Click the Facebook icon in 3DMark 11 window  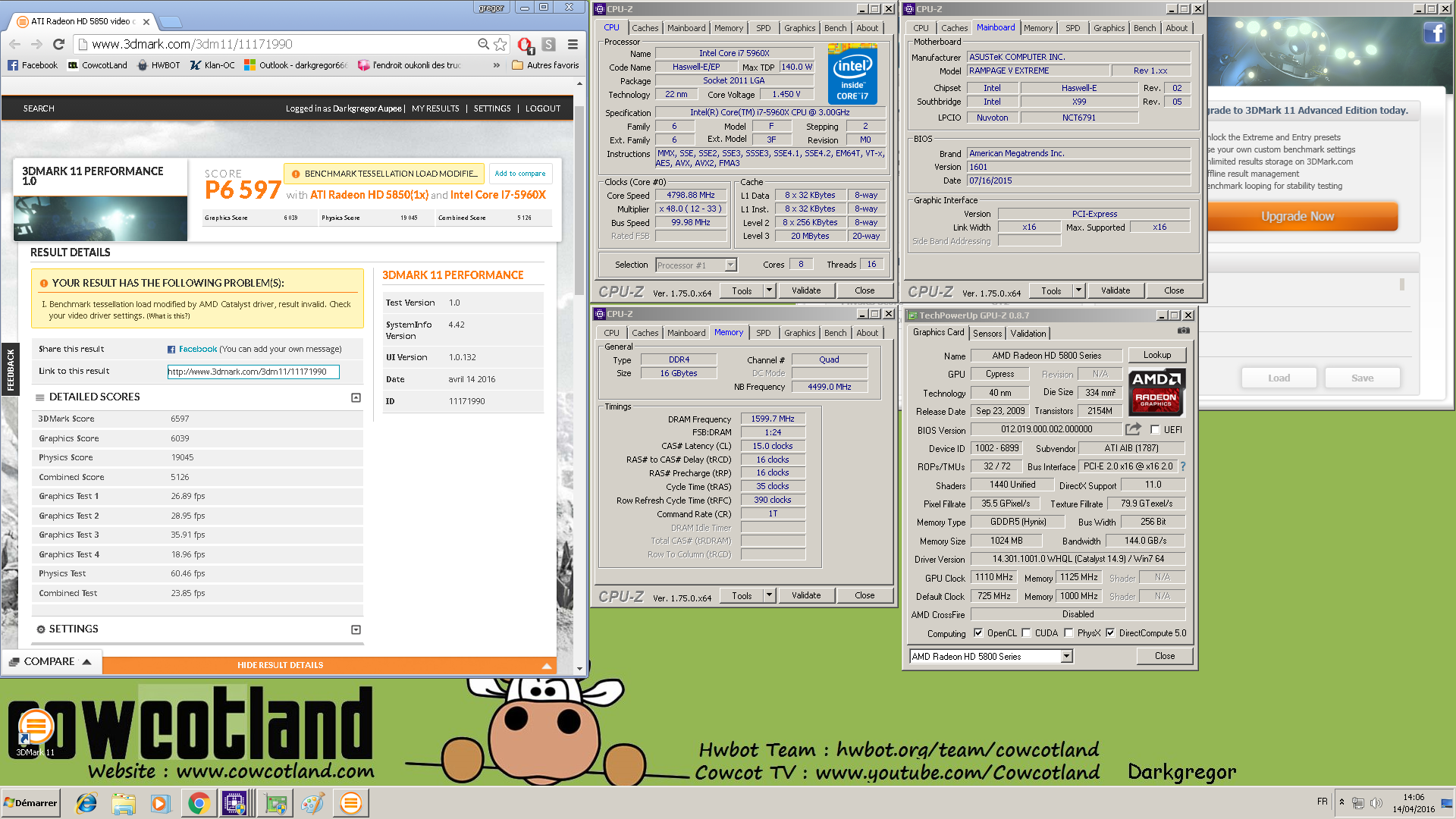coord(1434,33)
